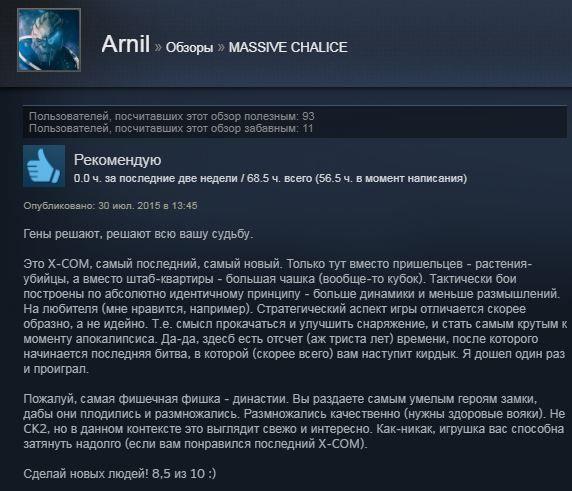
Task: Select the blue thumbs-up recommendation icon
Action: click(x=44, y=166)
